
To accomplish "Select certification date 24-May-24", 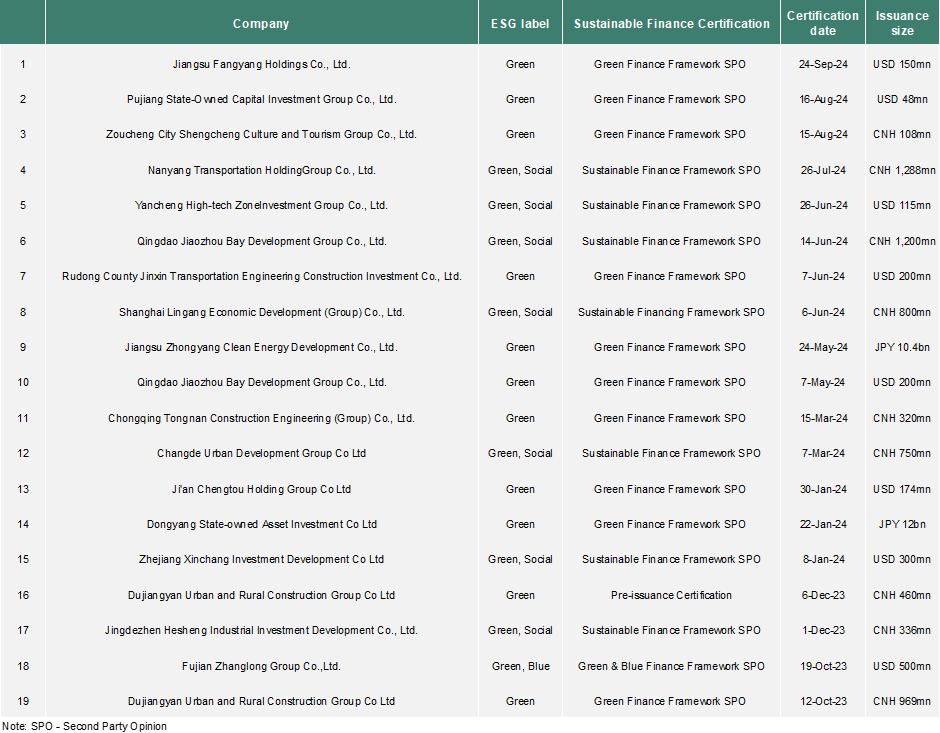I will tap(823, 347).
